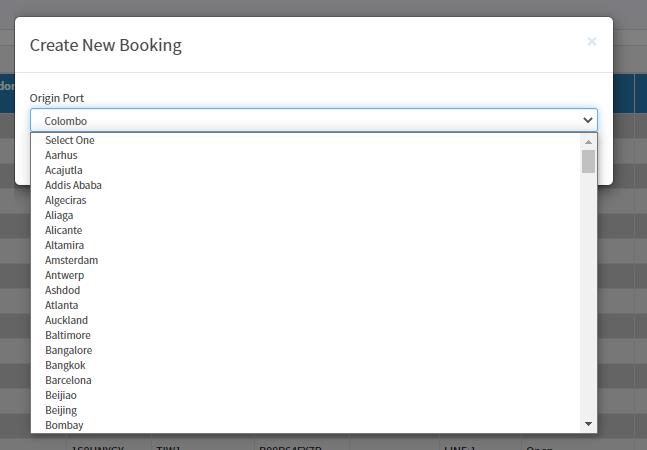The height and width of the screenshot is (450, 647).
Task: Select Antwerp from the dropdown list
Action: 306,275
